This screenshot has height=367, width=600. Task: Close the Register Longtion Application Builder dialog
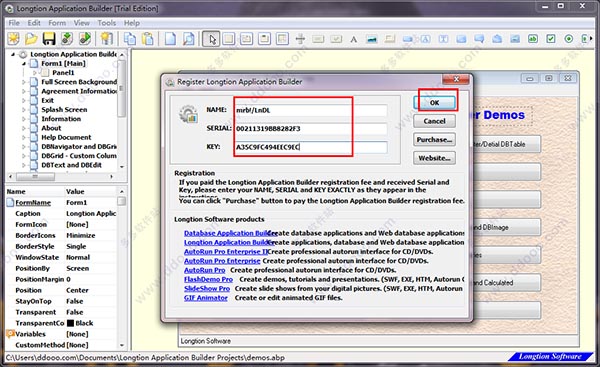click(x=456, y=79)
